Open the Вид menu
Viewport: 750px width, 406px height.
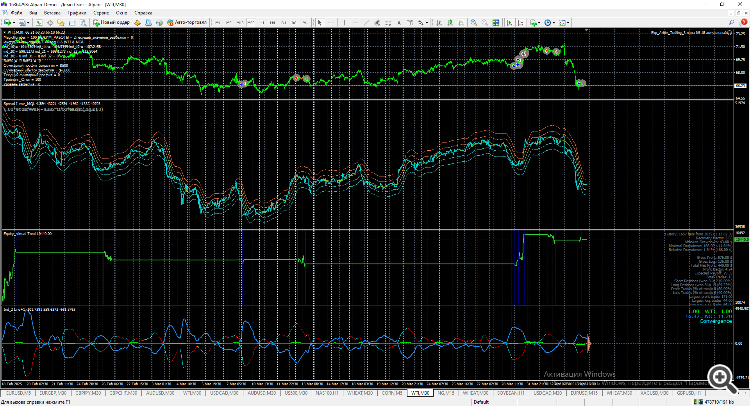(x=33, y=13)
